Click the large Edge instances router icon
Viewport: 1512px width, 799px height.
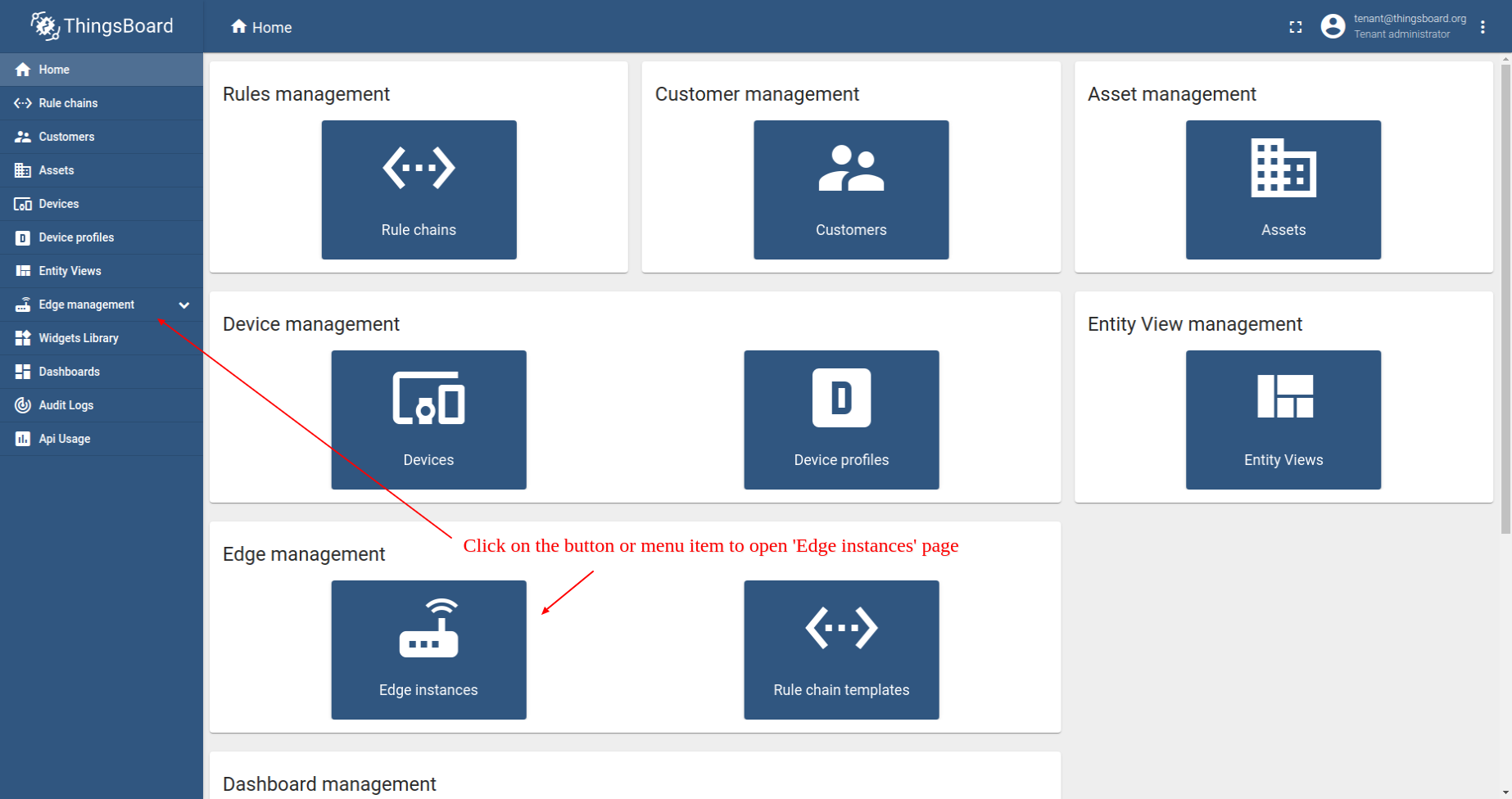pos(428,628)
